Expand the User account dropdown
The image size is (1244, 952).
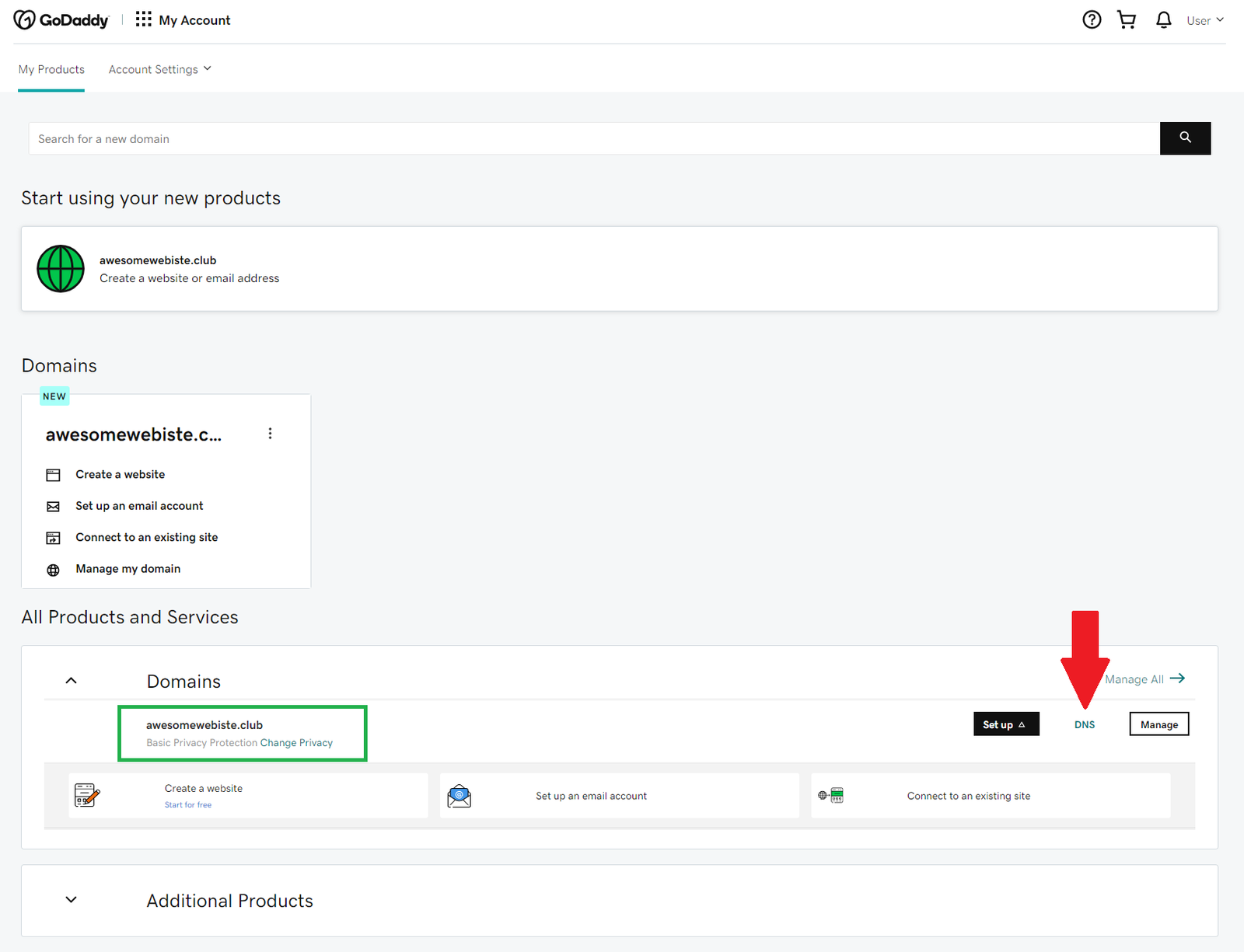pyautogui.click(x=1204, y=20)
